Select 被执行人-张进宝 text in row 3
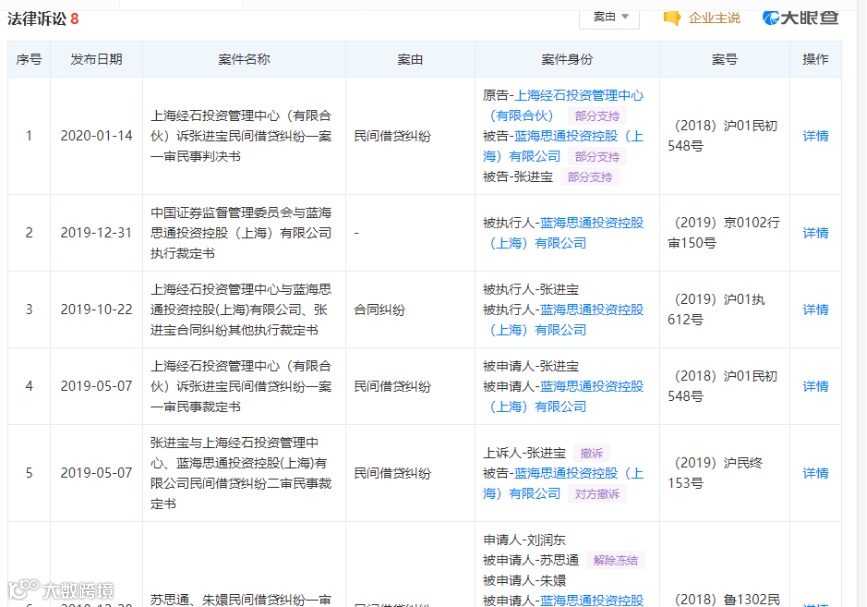The height and width of the screenshot is (607, 867). (531, 289)
